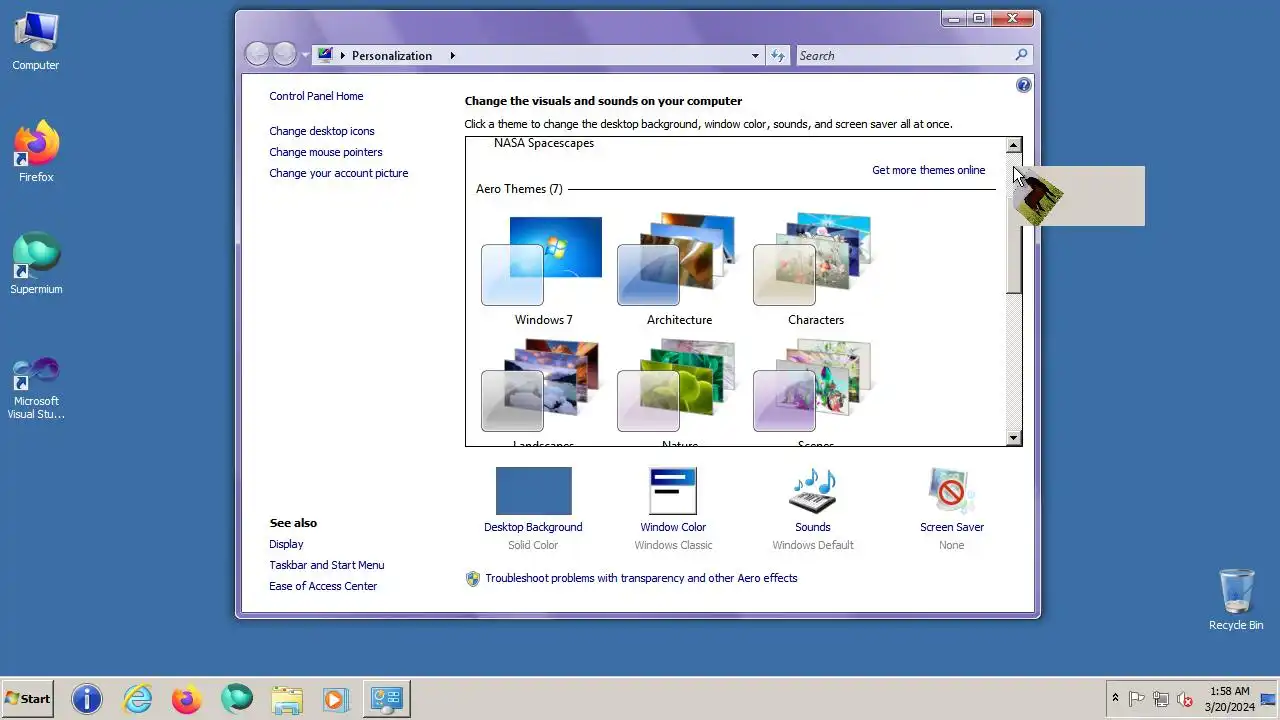Open Sounds settings
1280x720 pixels.
[x=813, y=508]
